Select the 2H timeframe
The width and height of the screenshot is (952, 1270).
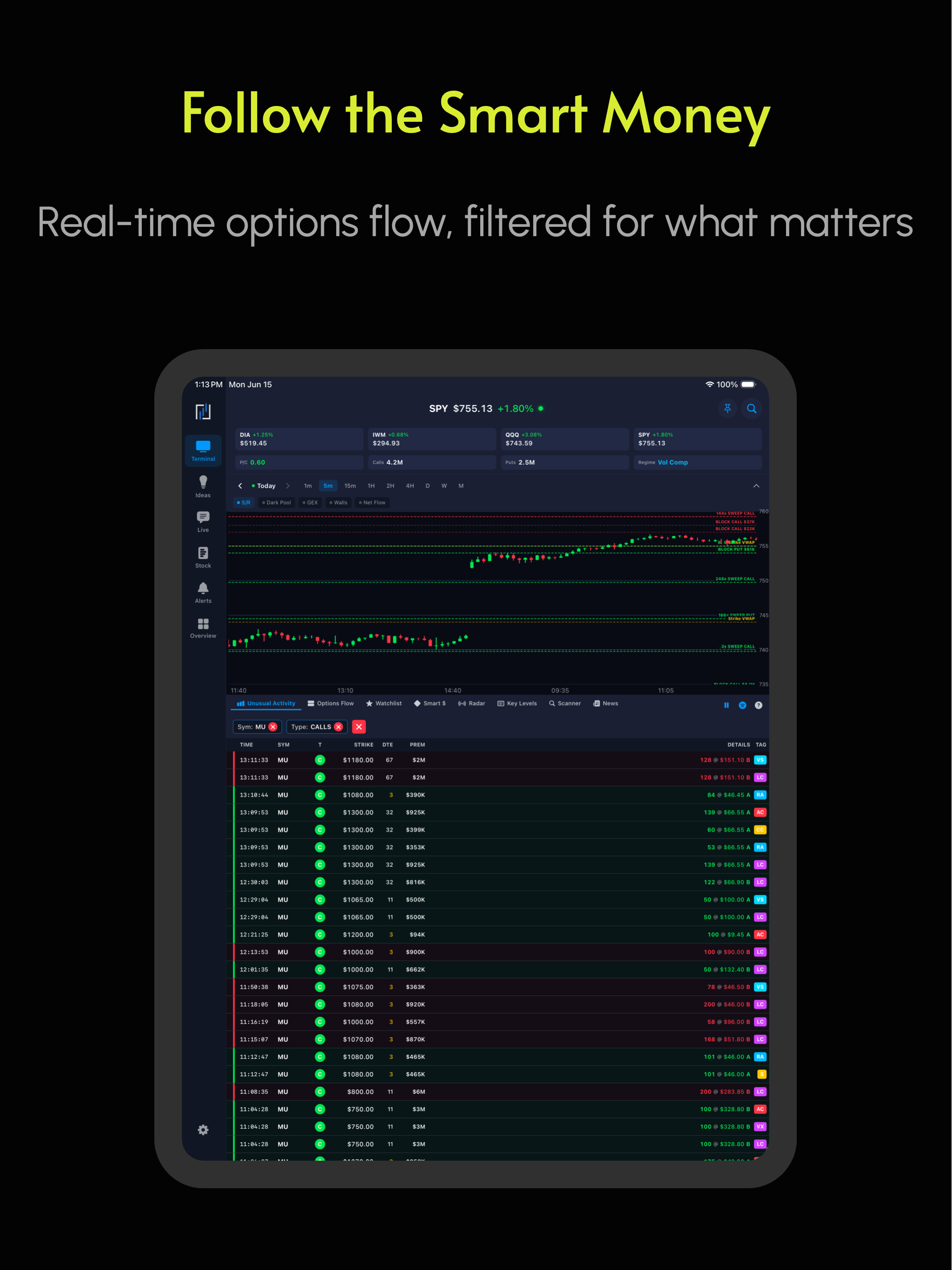click(390, 486)
